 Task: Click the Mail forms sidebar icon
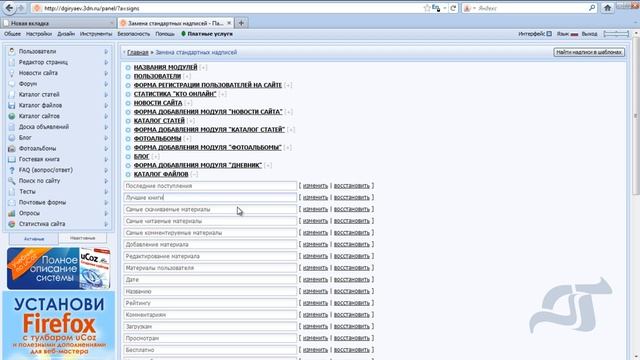[12, 202]
